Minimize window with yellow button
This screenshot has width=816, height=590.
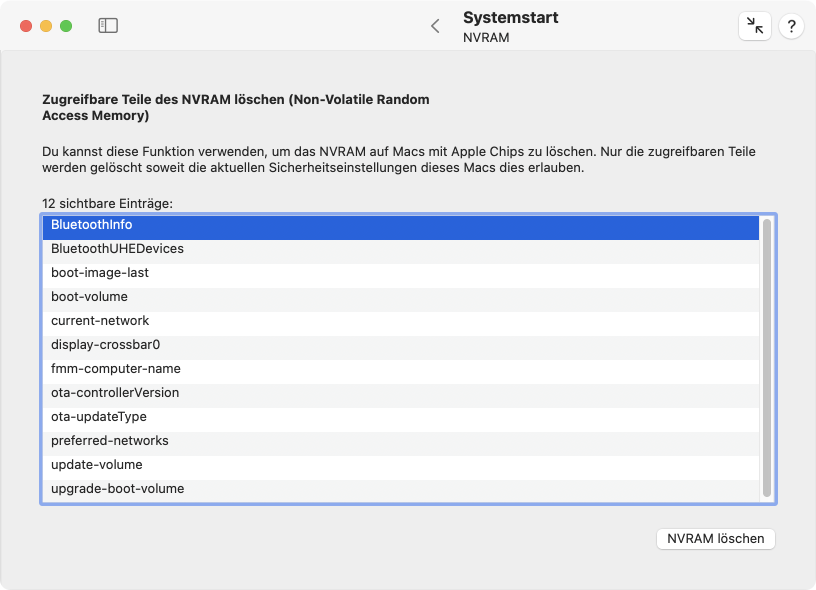coord(46,25)
